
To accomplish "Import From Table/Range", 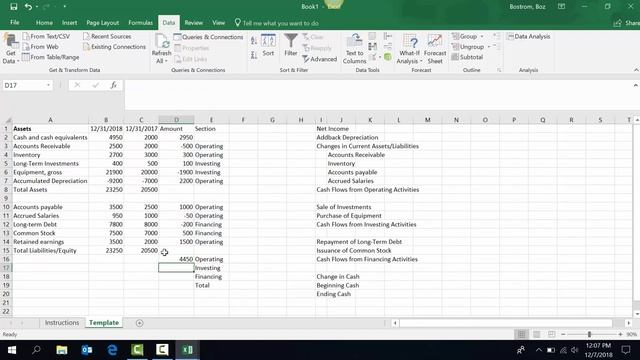I will point(51,57).
